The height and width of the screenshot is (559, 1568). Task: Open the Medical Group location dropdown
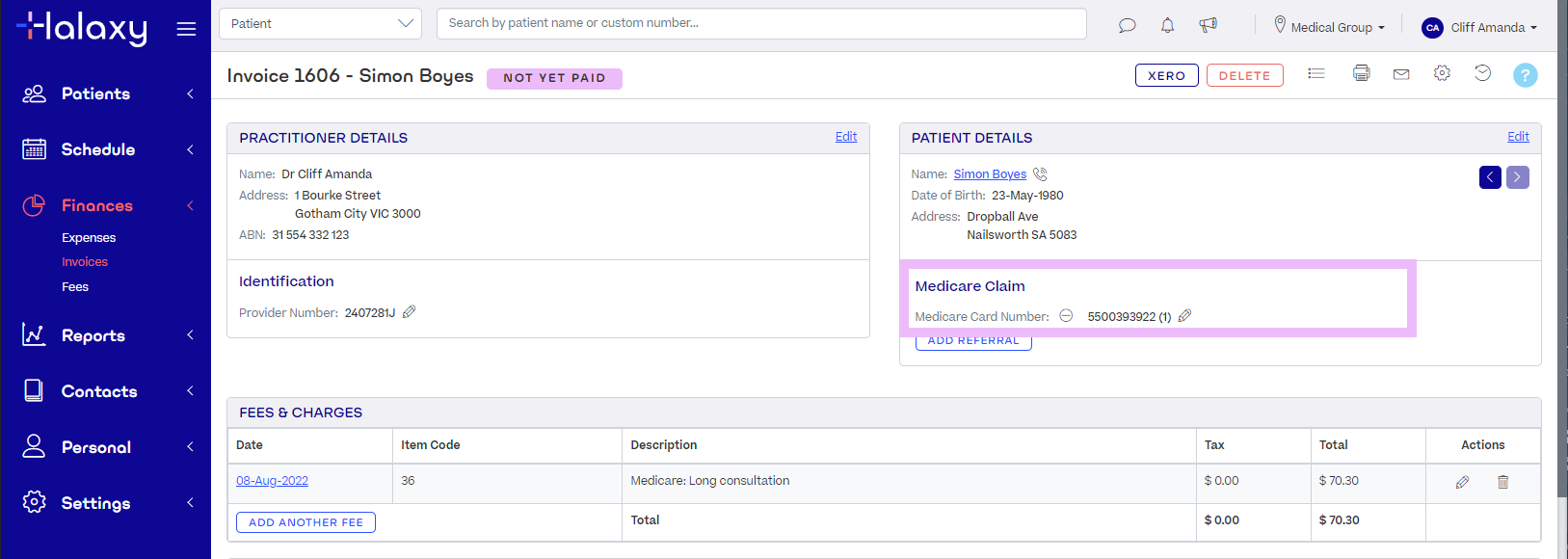[x=1329, y=27]
